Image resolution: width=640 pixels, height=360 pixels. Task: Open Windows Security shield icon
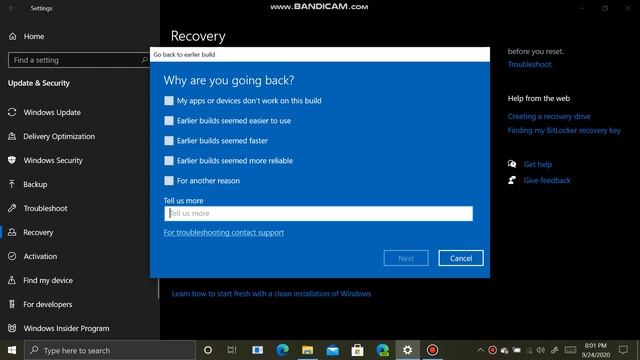(x=12, y=160)
